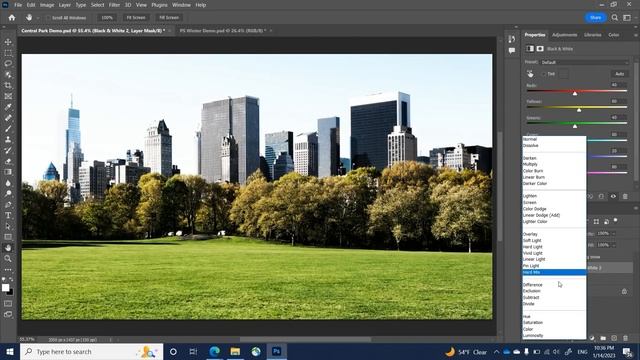
Task: Choose Overlay blend mode
Action: coord(530,234)
